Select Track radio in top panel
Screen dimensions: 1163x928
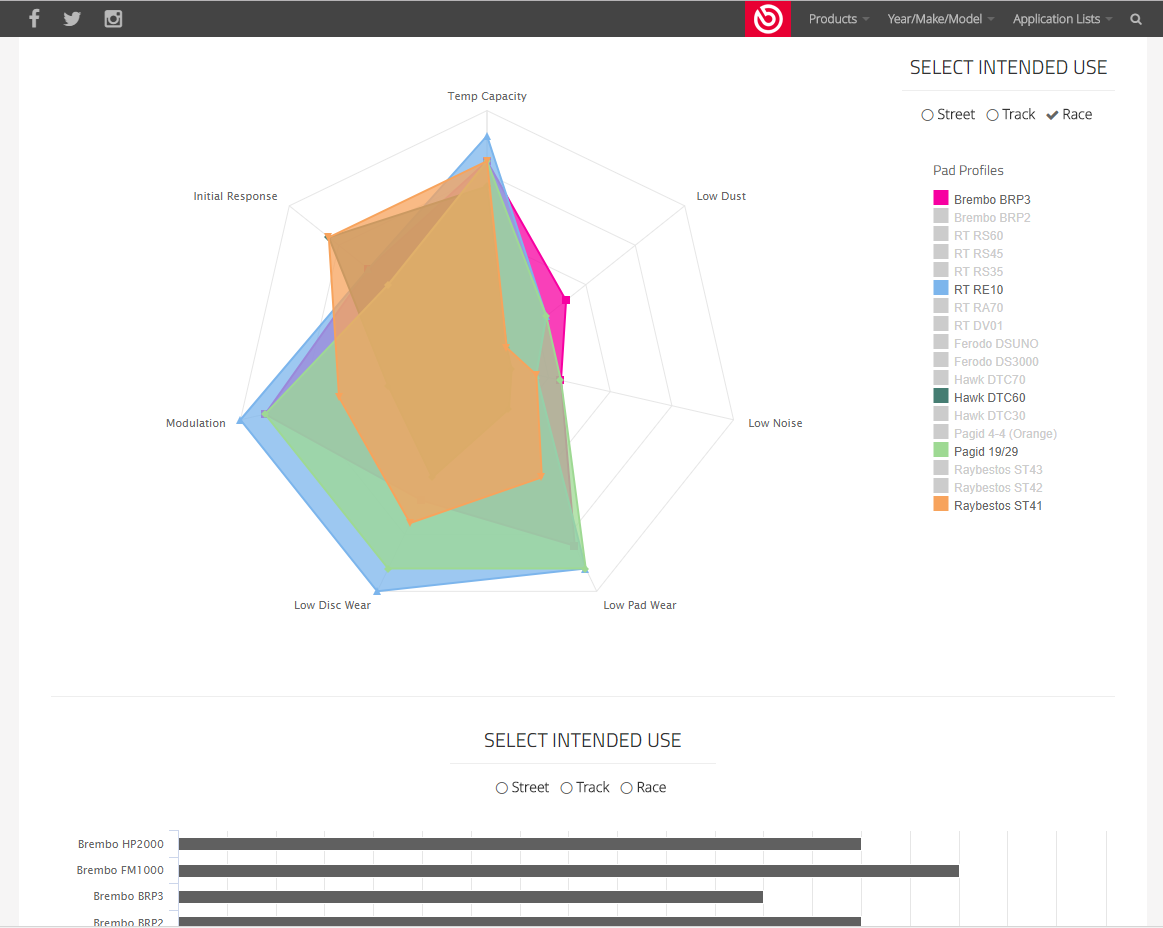point(993,115)
